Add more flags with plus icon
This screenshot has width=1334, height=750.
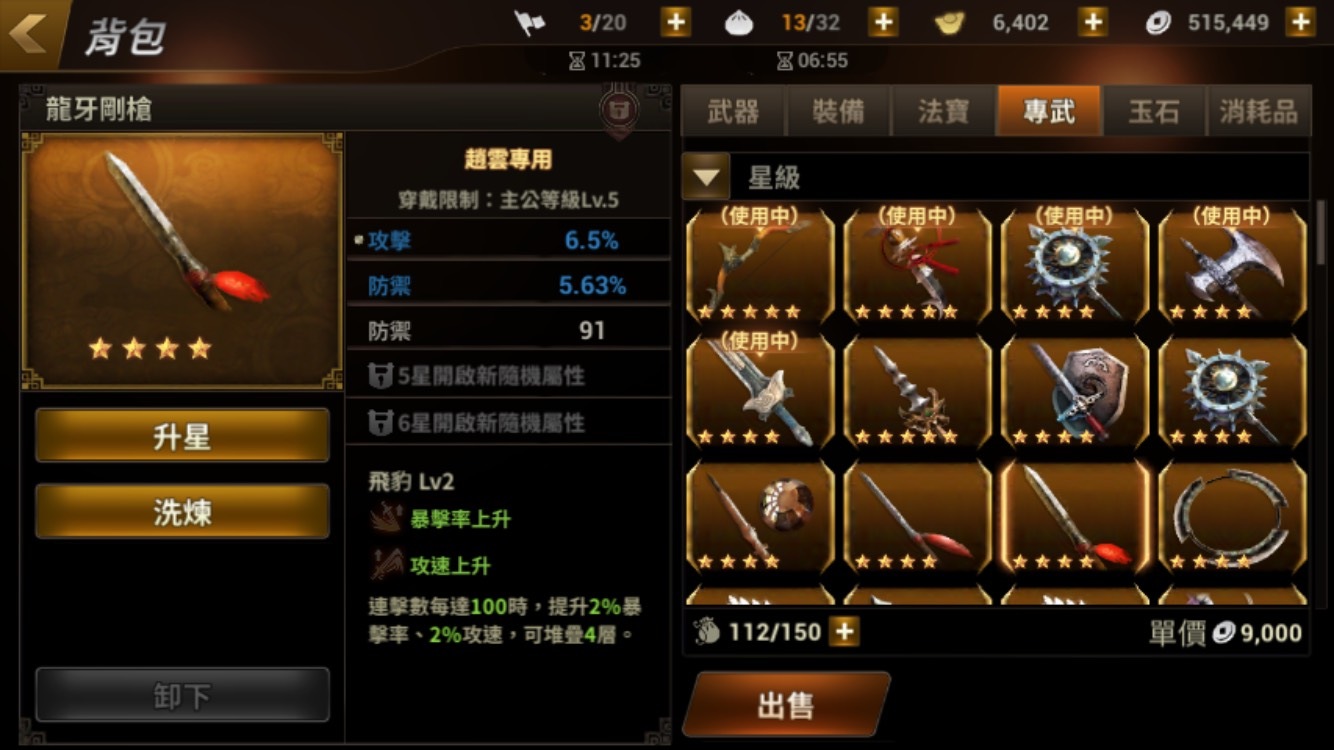pos(676,22)
